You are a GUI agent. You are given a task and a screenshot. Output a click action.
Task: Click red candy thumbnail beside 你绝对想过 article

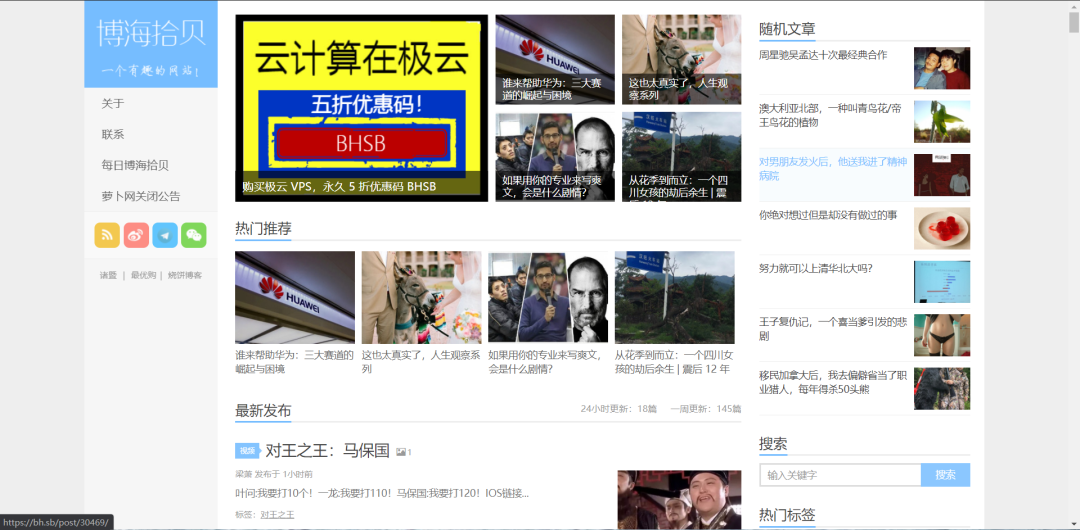[x=942, y=228]
